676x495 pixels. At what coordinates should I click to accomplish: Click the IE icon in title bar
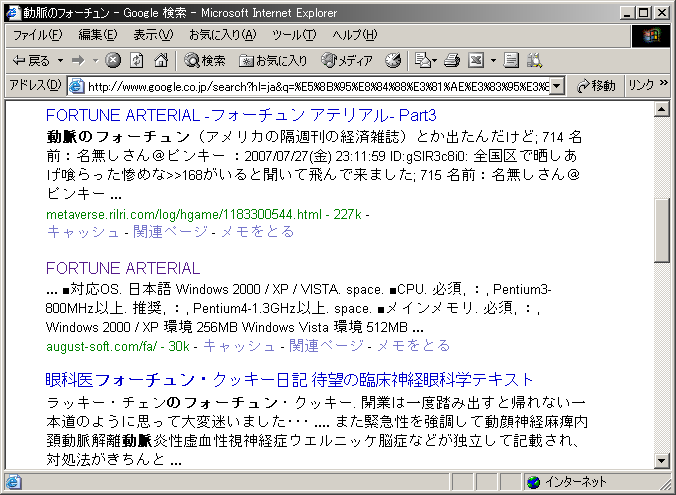[14, 13]
